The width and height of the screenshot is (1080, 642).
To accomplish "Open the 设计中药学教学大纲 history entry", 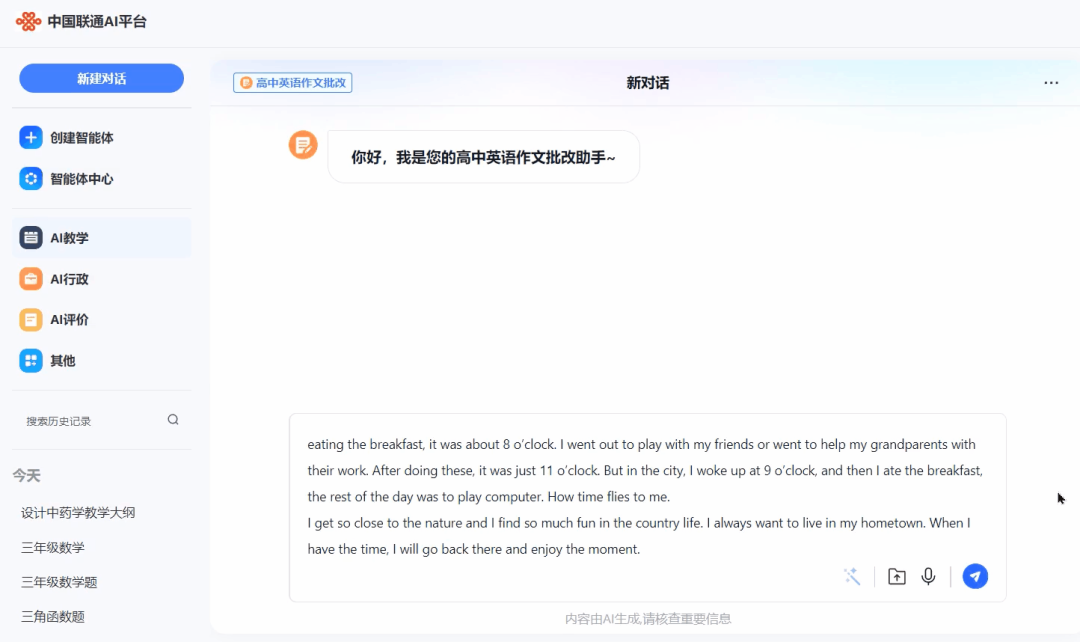I will [75, 511].
